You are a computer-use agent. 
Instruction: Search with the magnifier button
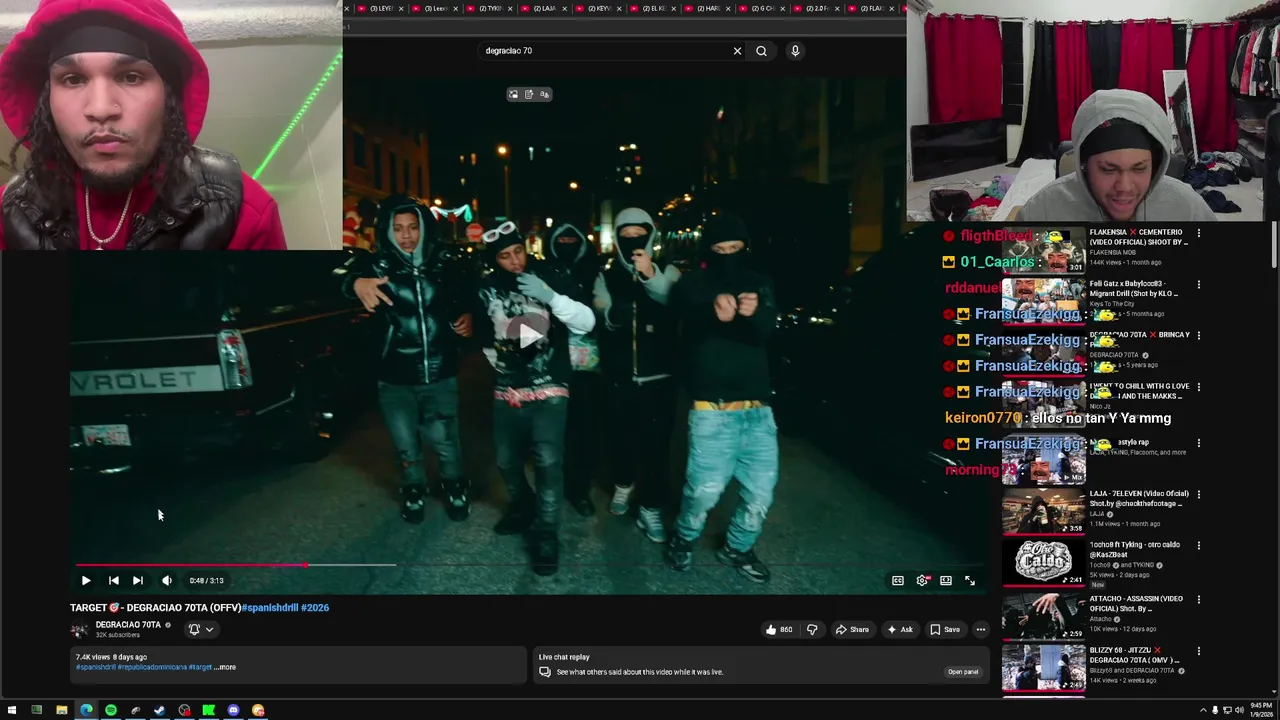(761, 51)
